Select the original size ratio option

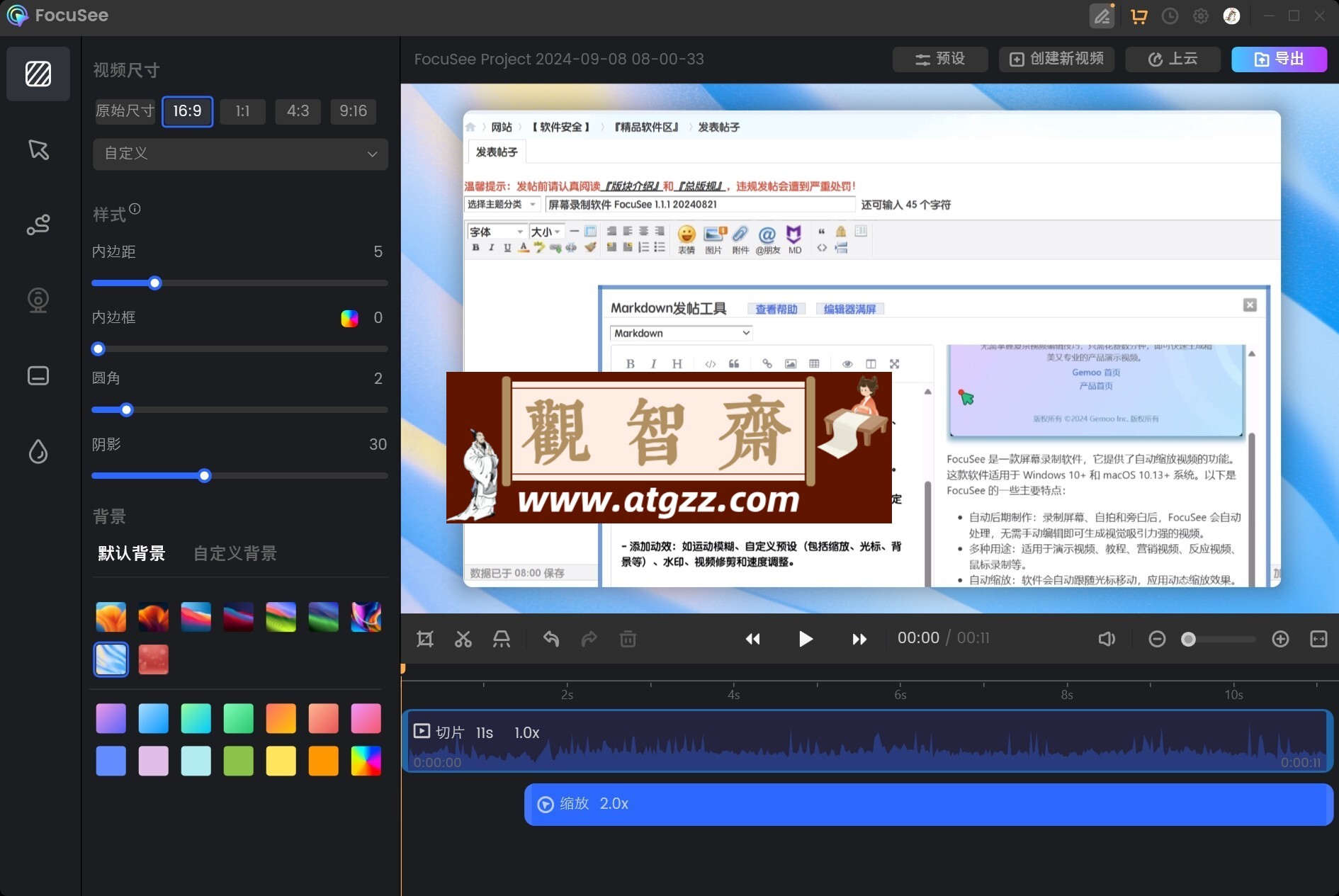coord(125,111)
